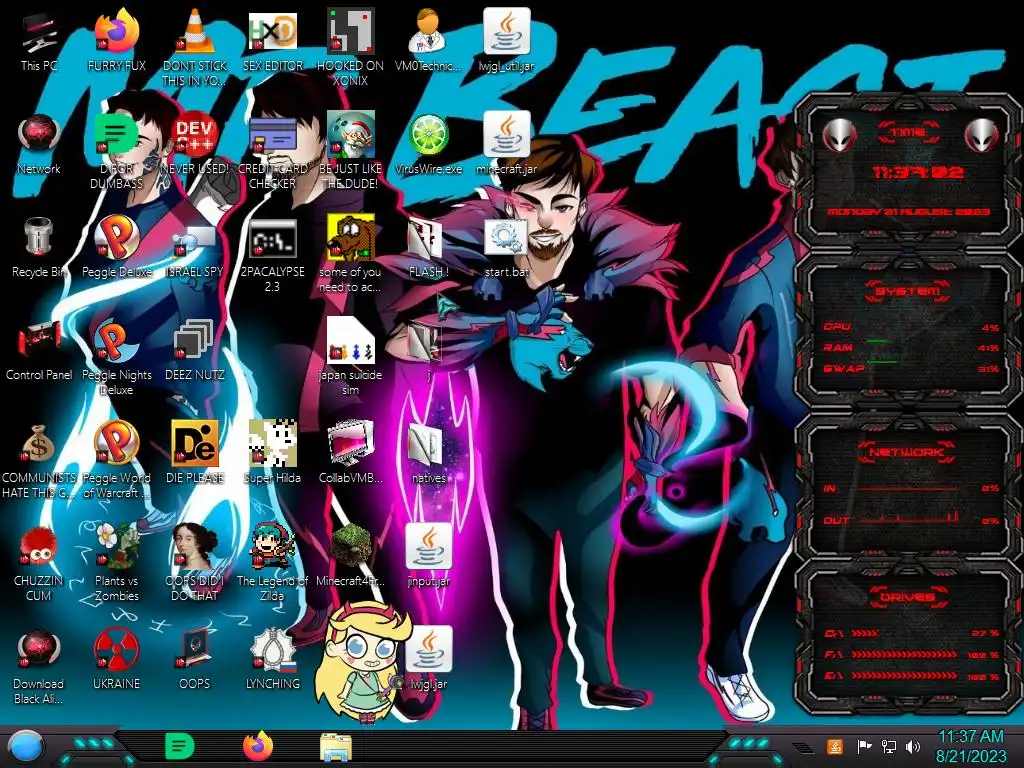Open the taskbar clock showing 11:37 AM

pyautogui.click(x=971, y=746)
